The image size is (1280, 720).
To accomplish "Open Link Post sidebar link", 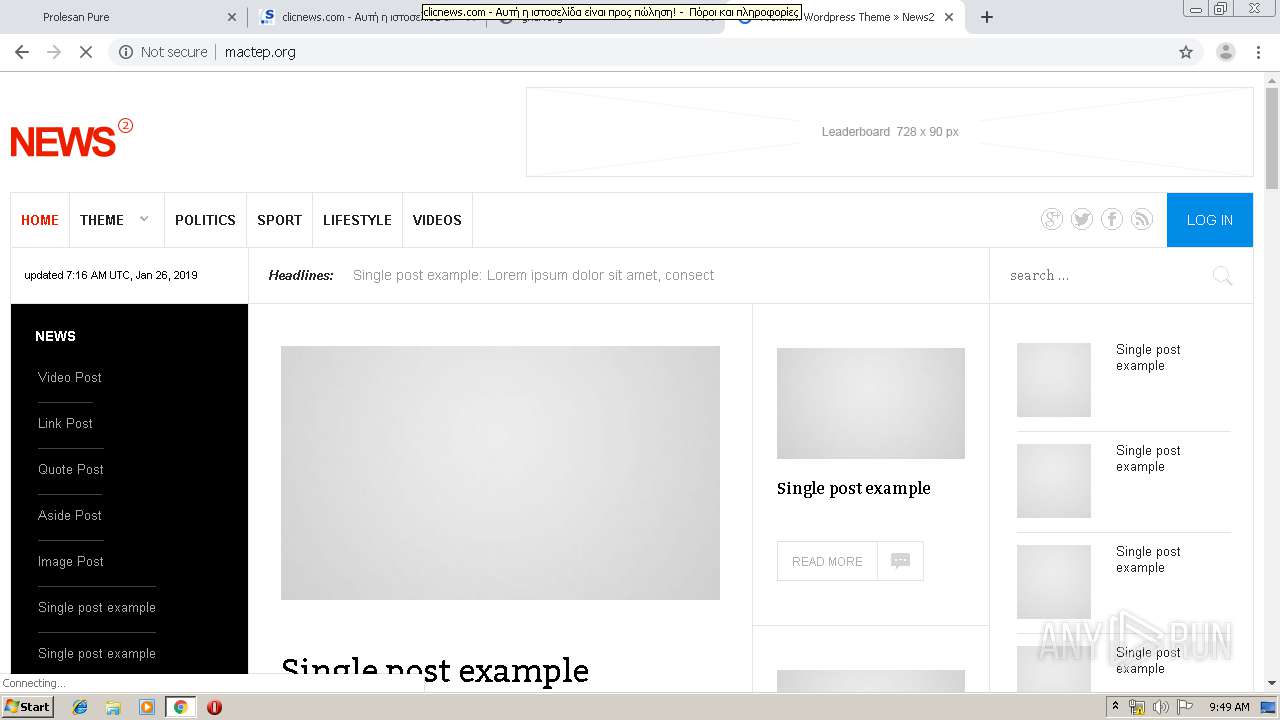I will 65,423.
